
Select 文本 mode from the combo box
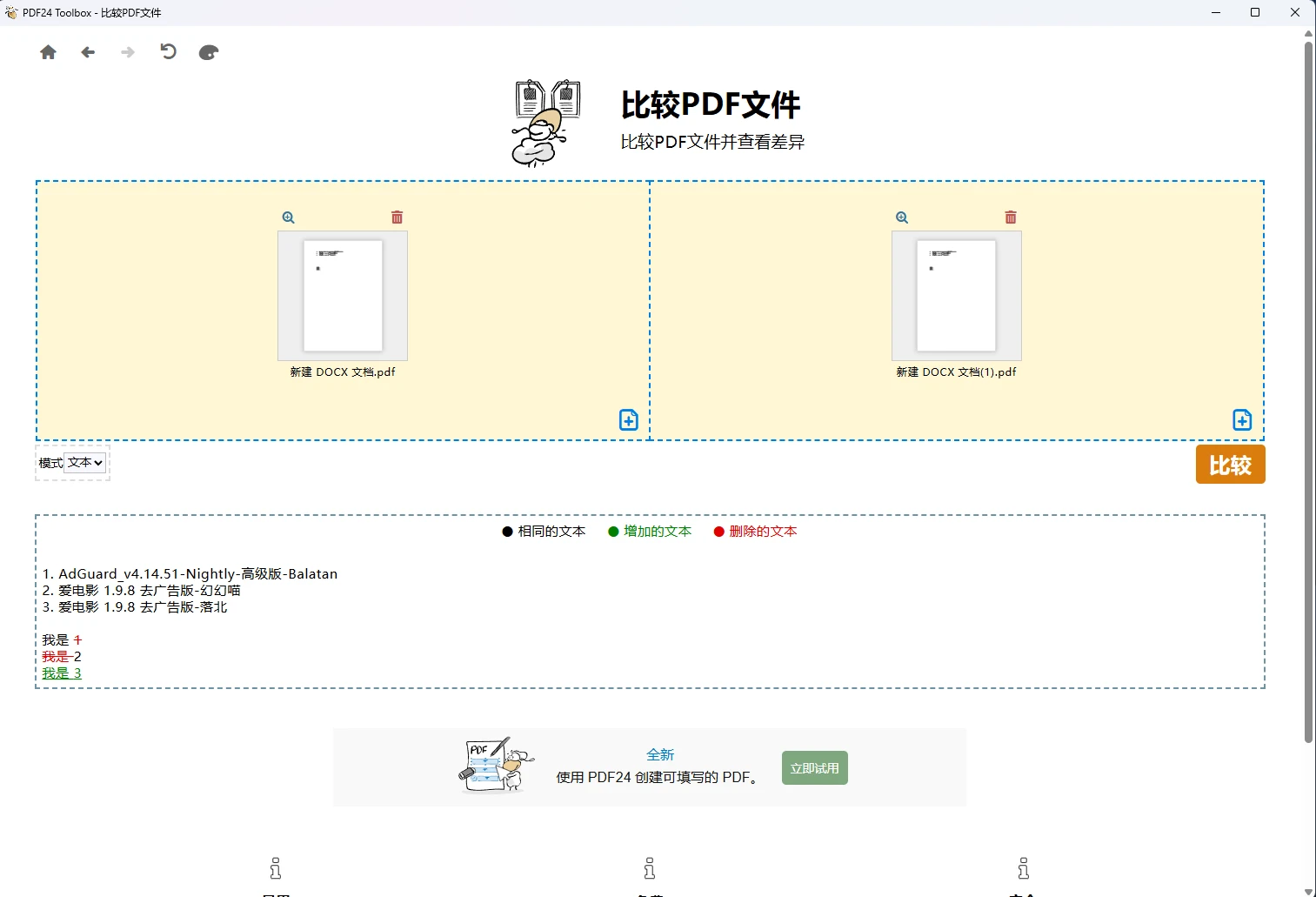pyautogui.click(x=84, y=462)
